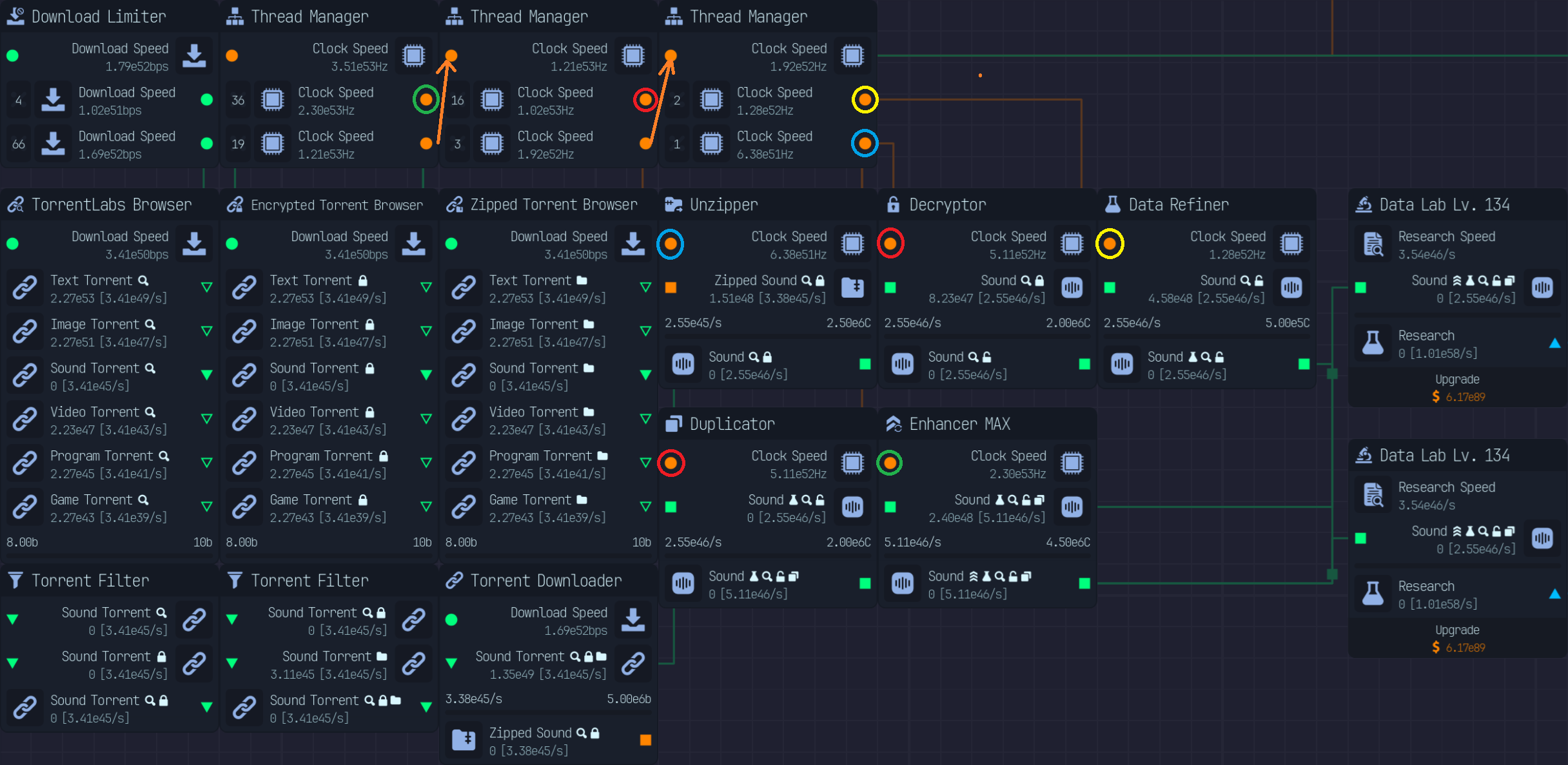Click the chip icon beside Clock Speed 3.51e53Hz
Screen dimensions: 1568x765
414,56
